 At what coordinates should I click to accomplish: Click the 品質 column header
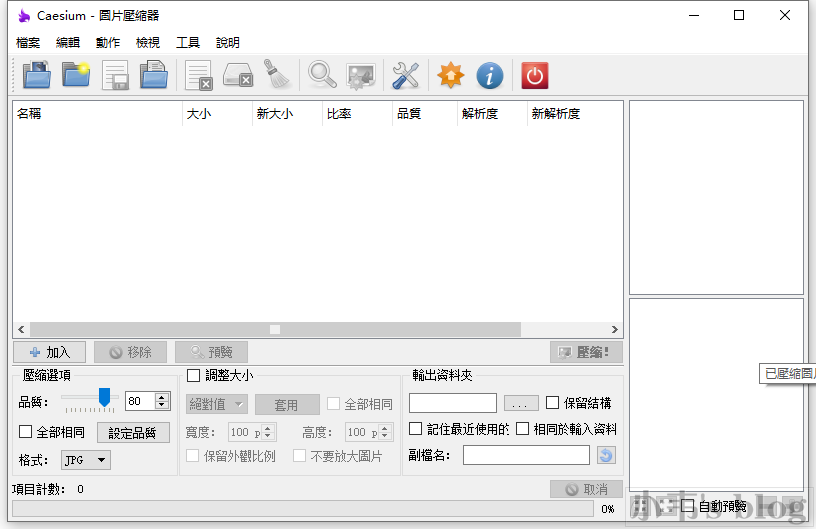click(x=425, y=113)
